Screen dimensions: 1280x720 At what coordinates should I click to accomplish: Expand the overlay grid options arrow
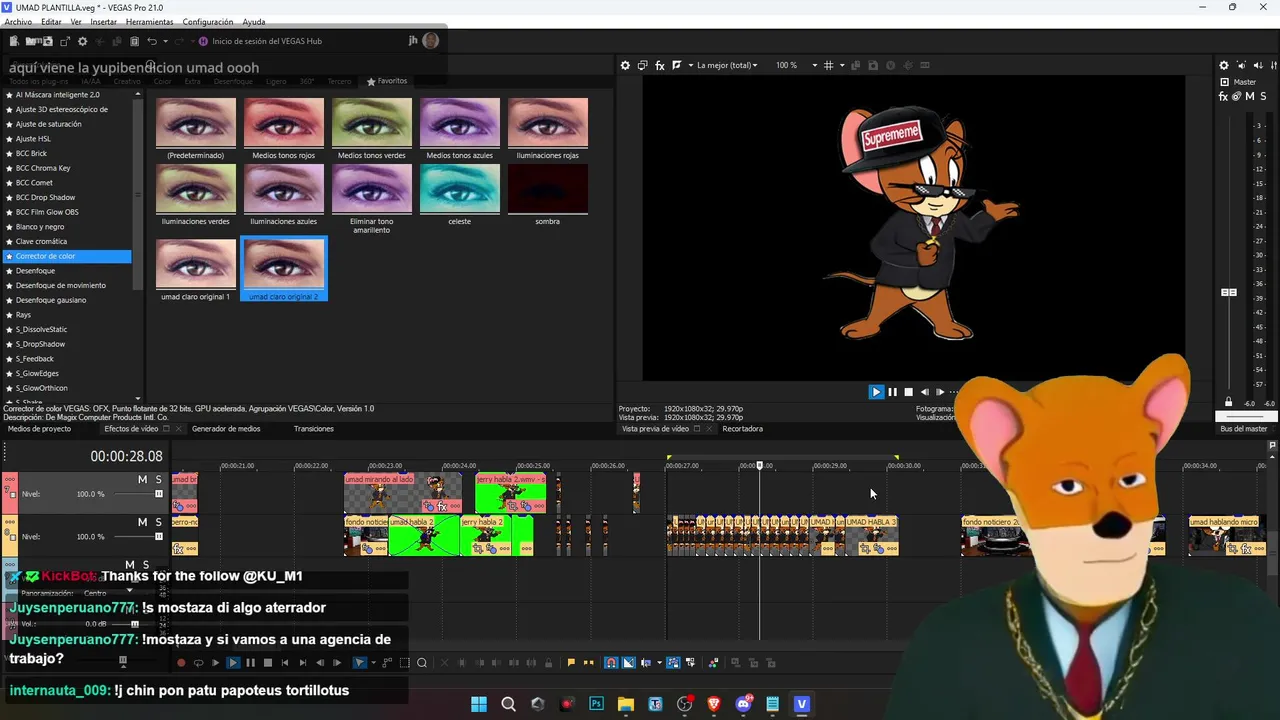click(841, 65)
